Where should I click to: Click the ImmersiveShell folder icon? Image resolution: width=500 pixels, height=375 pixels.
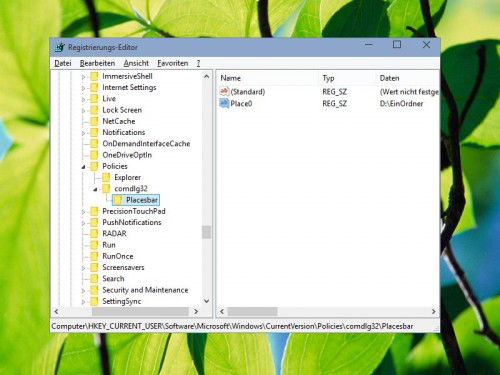[x=94, y=76]
